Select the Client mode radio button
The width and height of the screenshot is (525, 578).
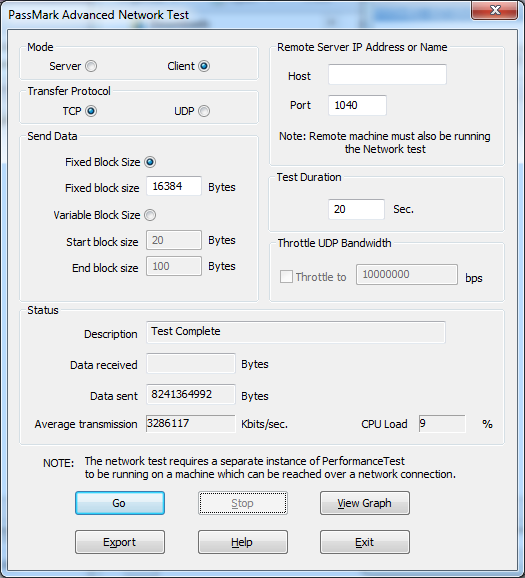(204, 66)
